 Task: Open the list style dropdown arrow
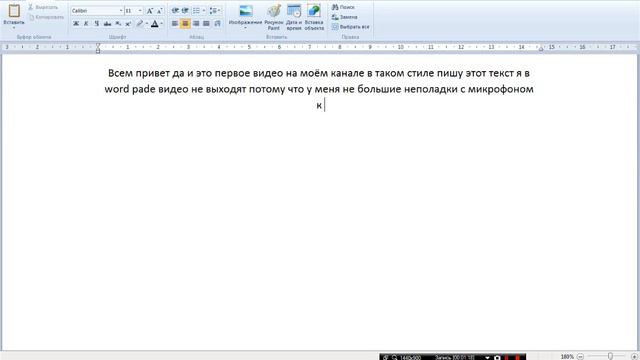(204, 11)
